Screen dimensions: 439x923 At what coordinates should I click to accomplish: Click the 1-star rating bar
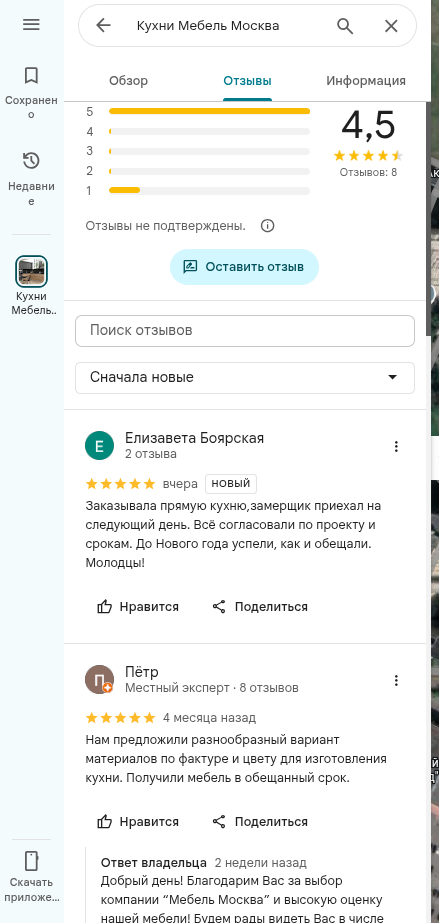[x=209, y=191]
